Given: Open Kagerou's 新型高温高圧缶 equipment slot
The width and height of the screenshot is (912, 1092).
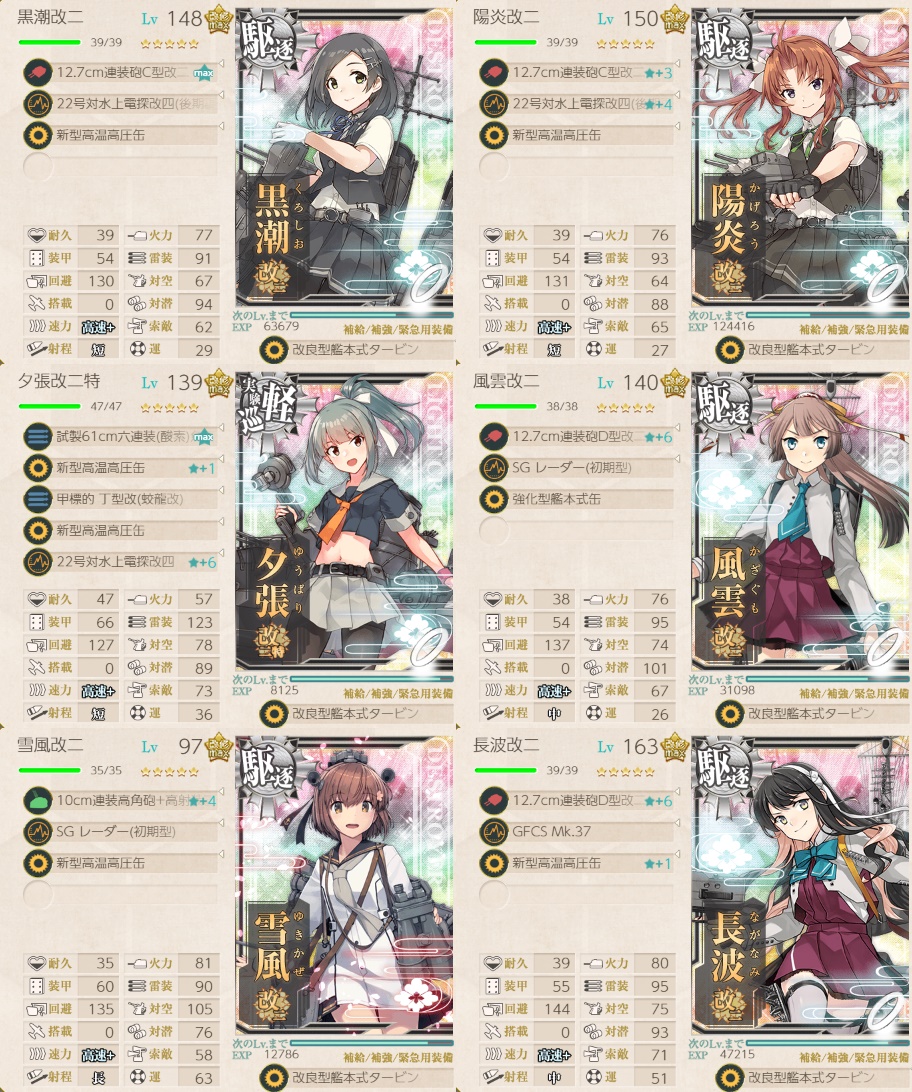Looking at the screenshot, I should (x=576, y=135).
